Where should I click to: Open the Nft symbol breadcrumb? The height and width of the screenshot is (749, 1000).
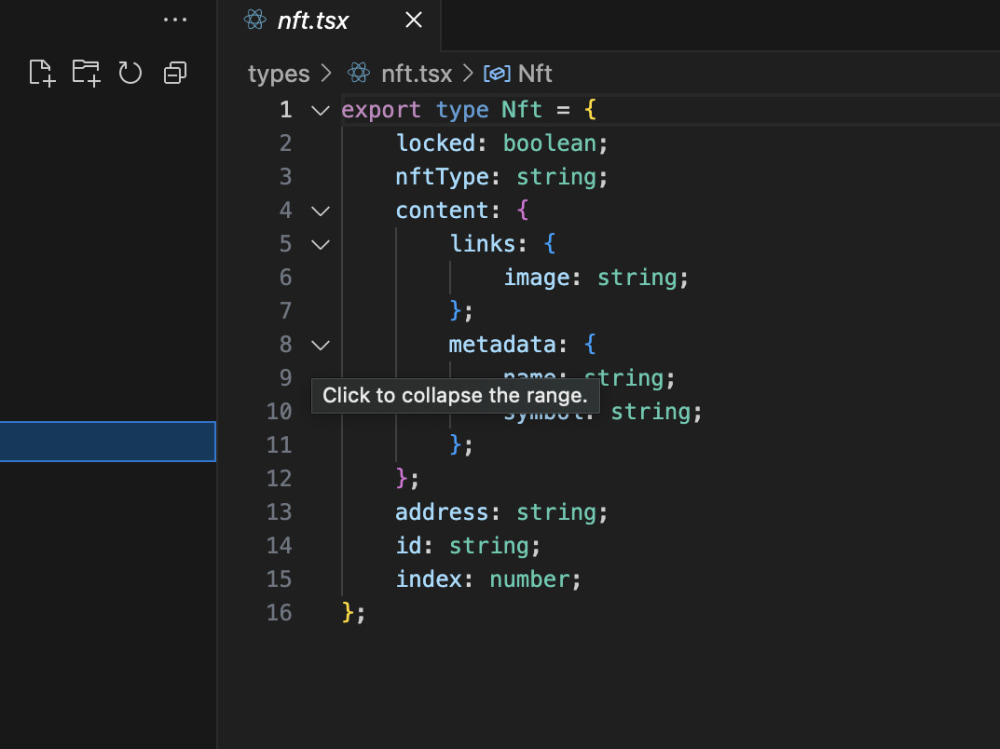tap(534, 73)
